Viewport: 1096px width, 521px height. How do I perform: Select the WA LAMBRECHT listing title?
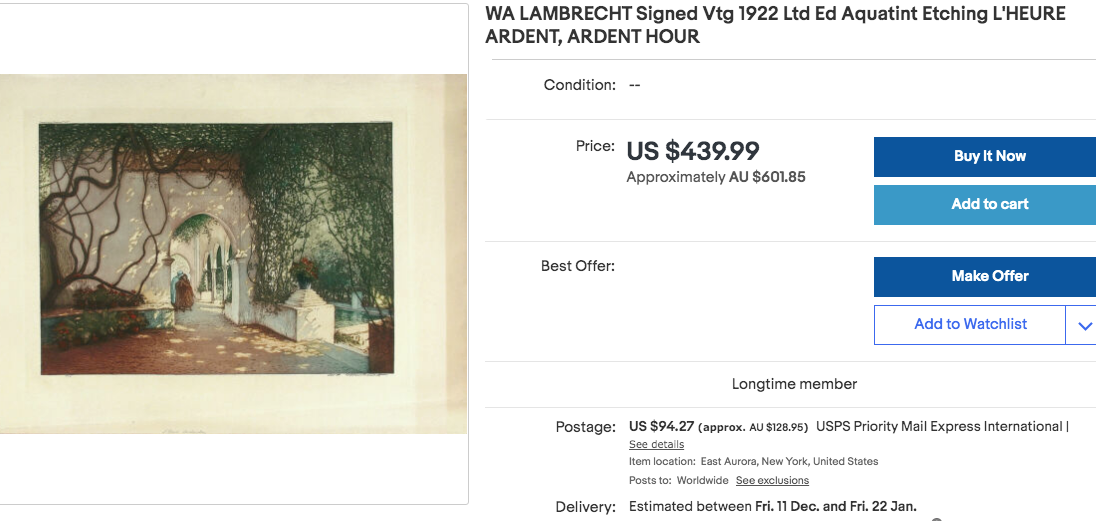click(776, 25)
